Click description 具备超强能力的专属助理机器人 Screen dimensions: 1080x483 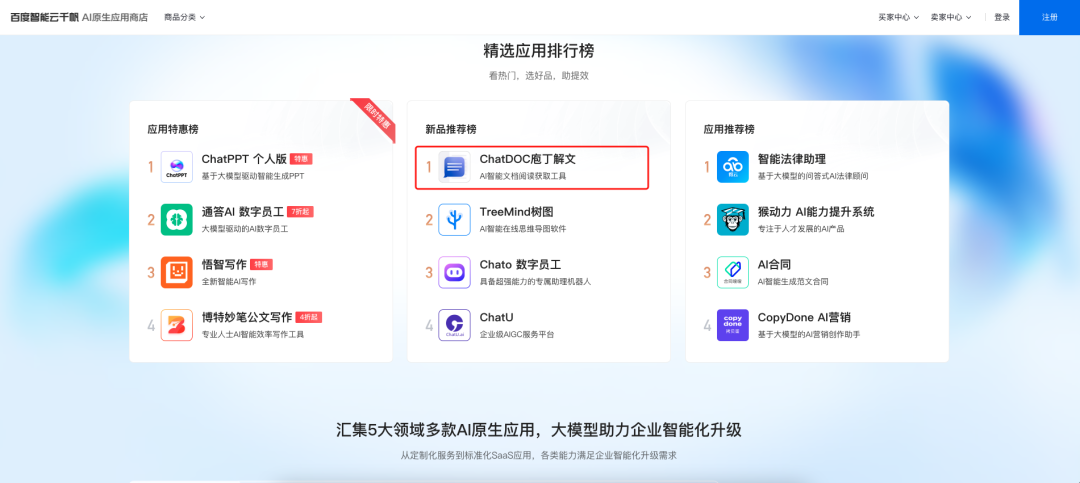coord(535,282)
